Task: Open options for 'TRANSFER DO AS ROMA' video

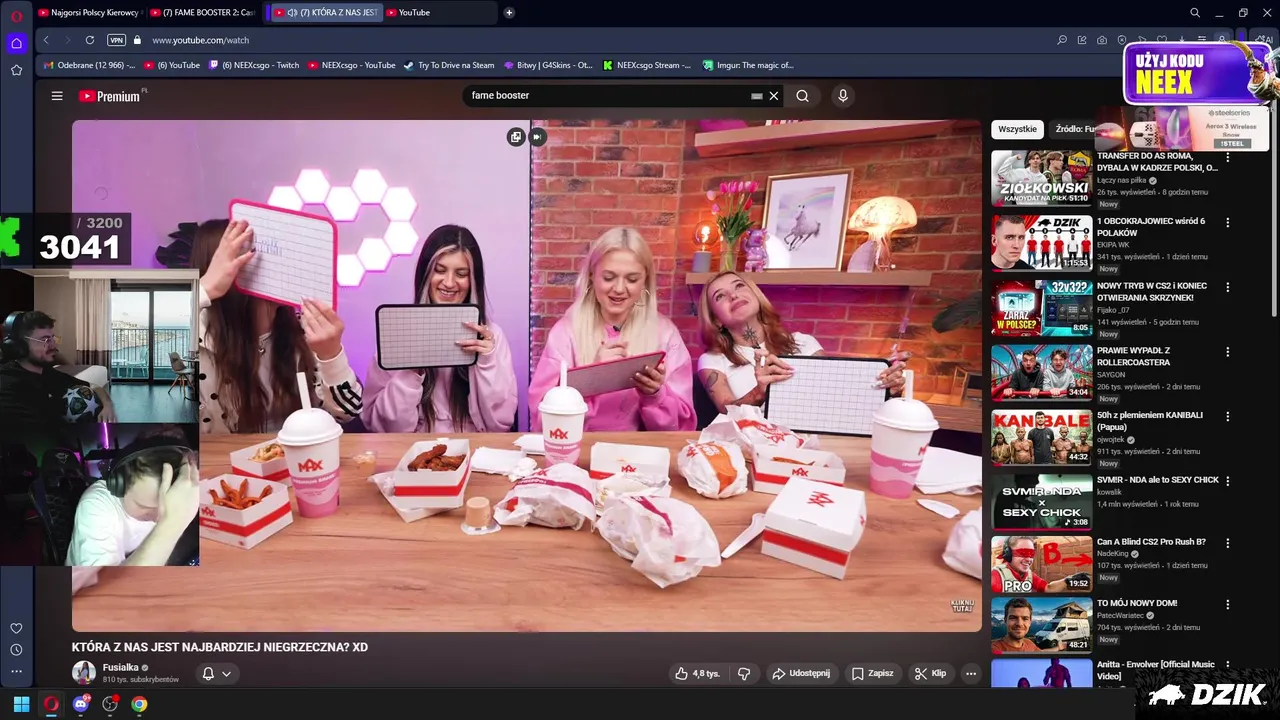Action: coord(1228,158)
